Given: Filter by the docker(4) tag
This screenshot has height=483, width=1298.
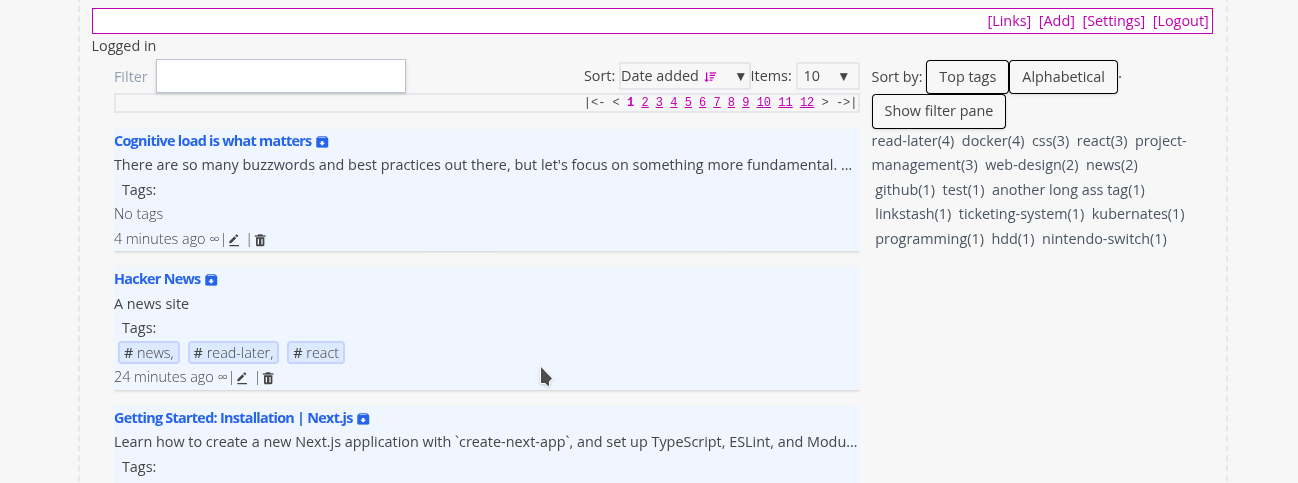Looking at the screenshot, I should (x=993, y=141).
